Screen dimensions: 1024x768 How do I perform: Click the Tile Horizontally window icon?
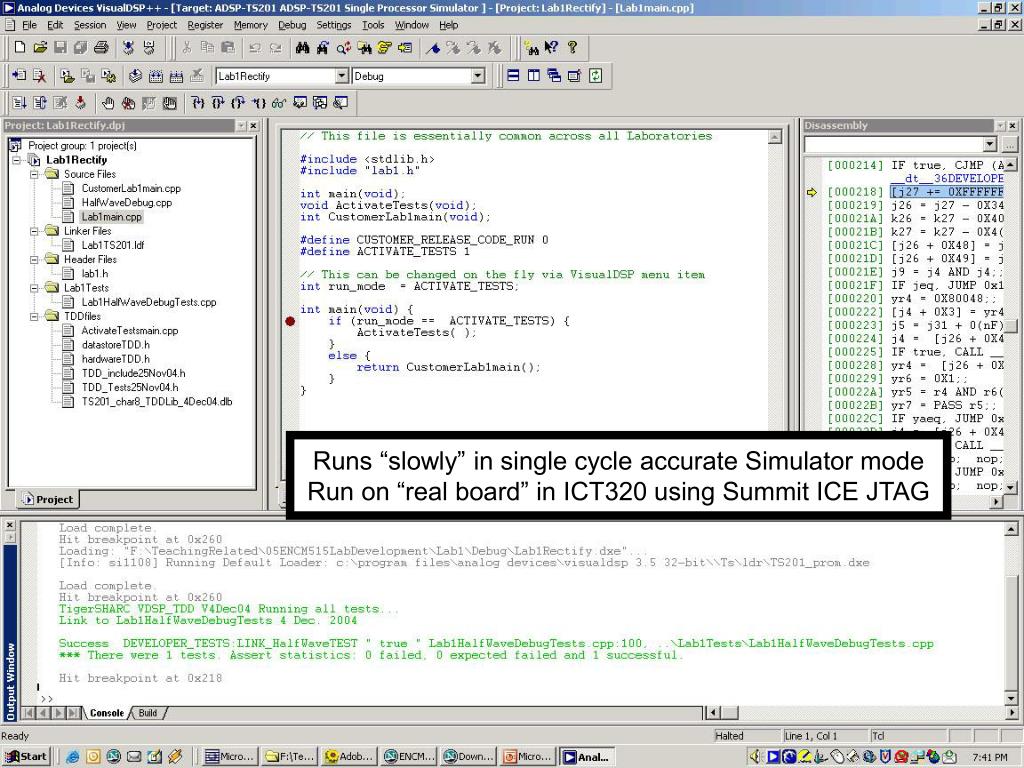(x=513, y=76)
